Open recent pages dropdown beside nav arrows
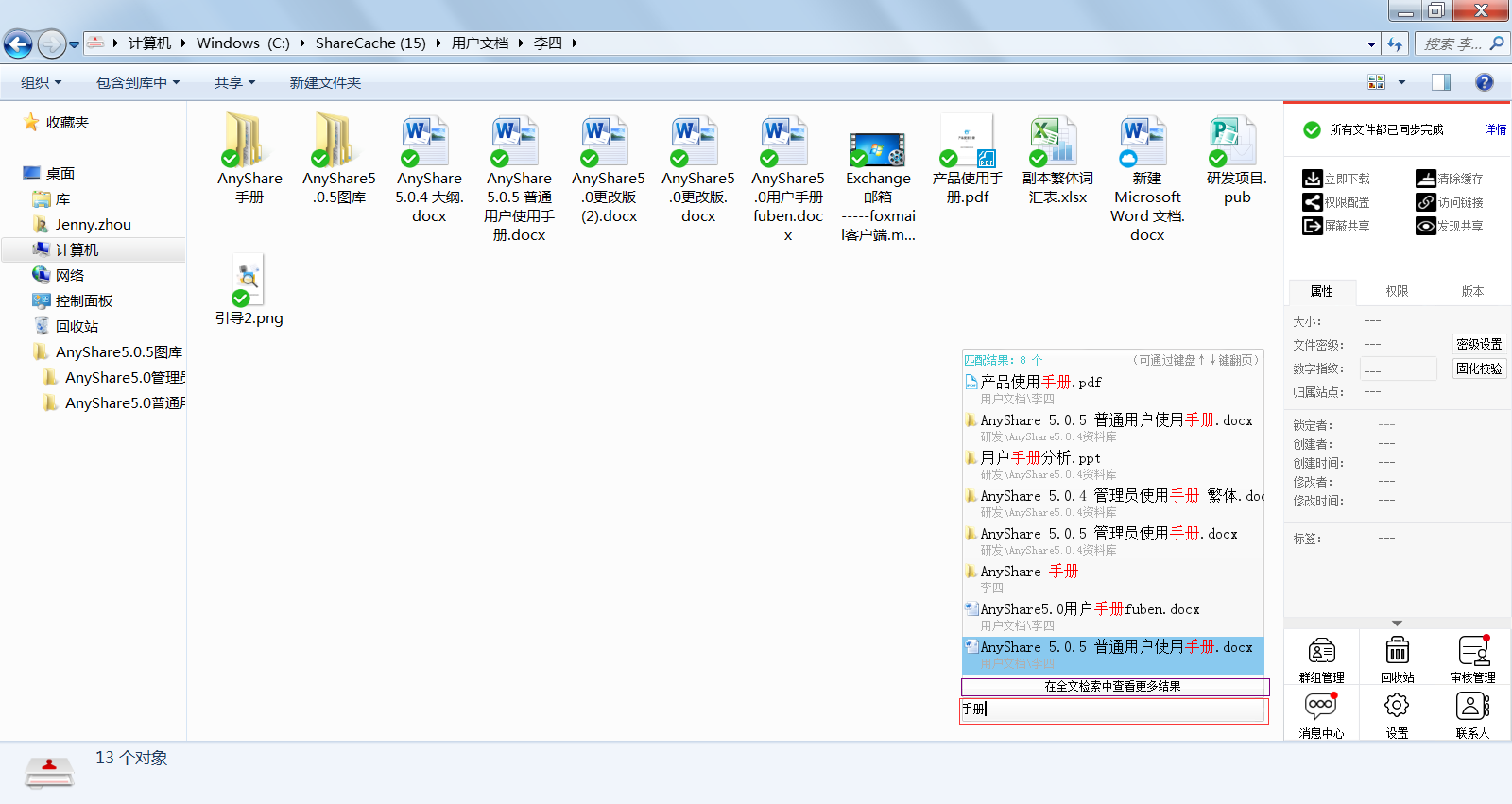The image size is (1512, 804). [74, 44]
